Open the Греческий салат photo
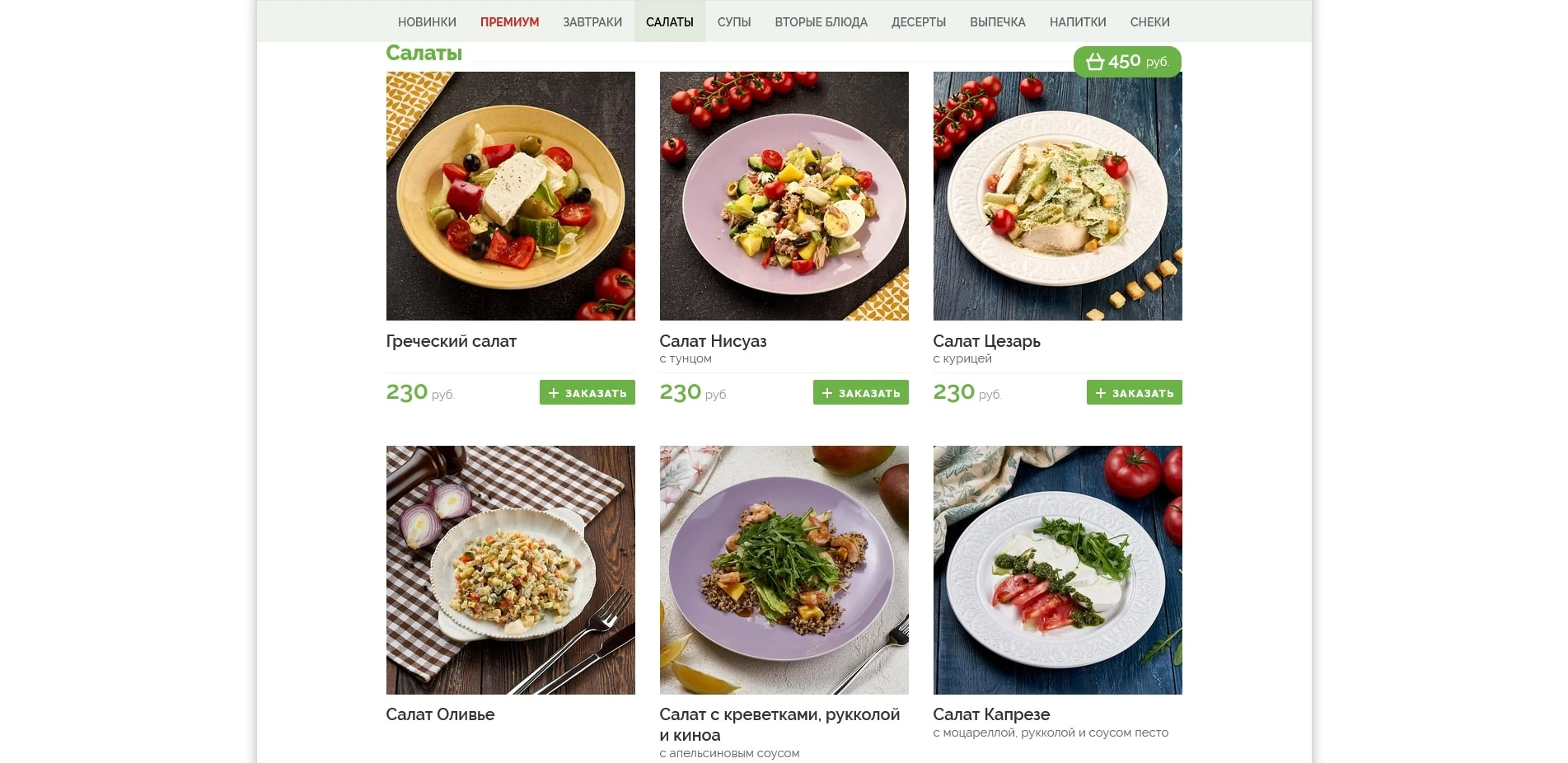Image resolution: width=1568 pixels, height=763 pixels. (510, 196)
